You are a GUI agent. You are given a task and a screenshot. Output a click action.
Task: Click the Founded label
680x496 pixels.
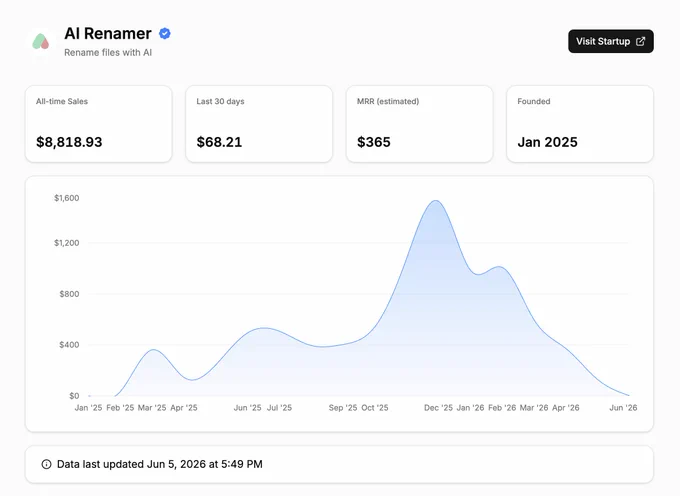(534, 101)
